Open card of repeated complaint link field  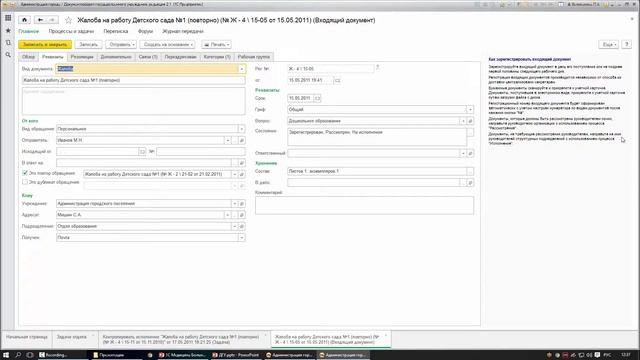[242, 174]
